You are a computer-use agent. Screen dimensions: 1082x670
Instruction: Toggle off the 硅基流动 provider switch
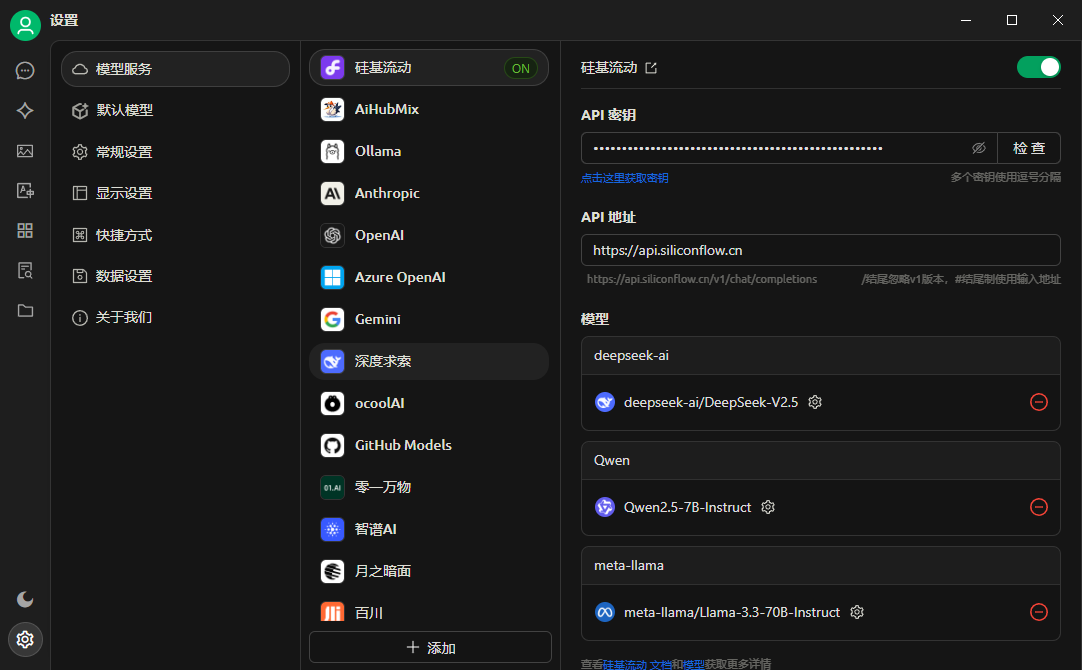click(x=1038, y=67)
